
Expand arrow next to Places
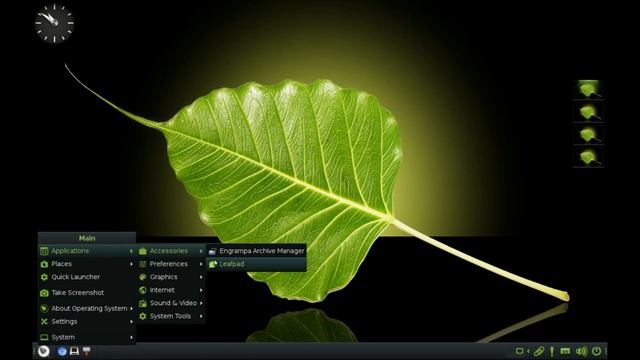coord(131,264)
